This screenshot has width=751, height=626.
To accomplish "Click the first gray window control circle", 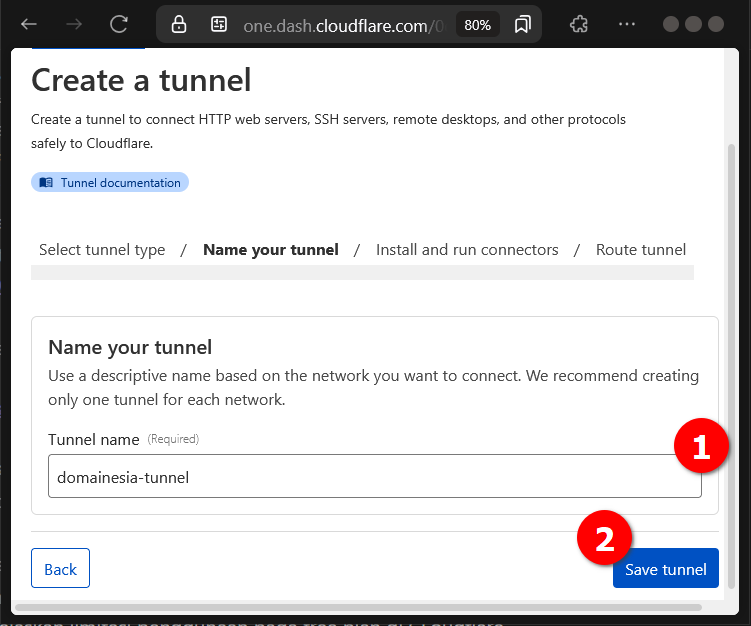I will pos(671,24).
